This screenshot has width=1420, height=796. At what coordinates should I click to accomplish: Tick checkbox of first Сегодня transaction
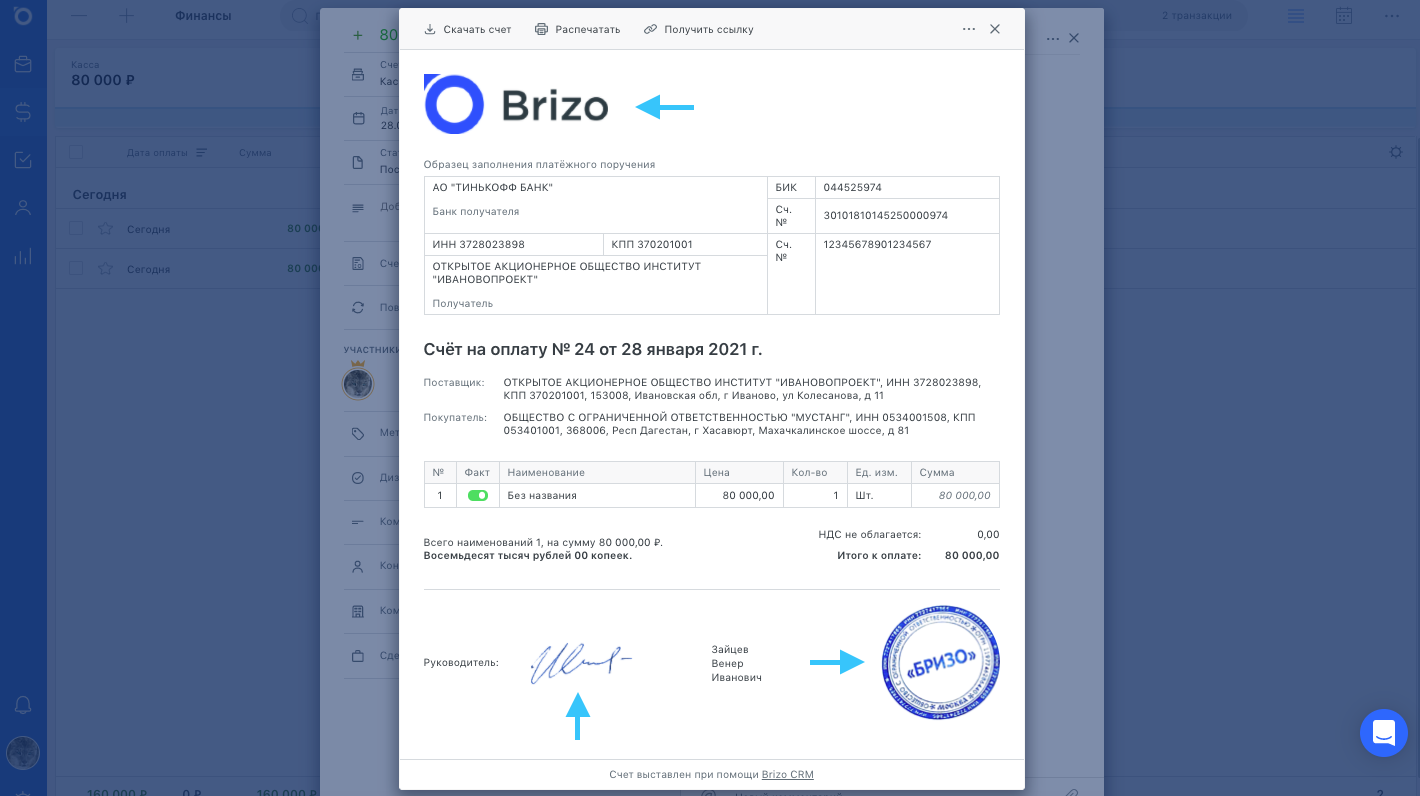point(76,229)
